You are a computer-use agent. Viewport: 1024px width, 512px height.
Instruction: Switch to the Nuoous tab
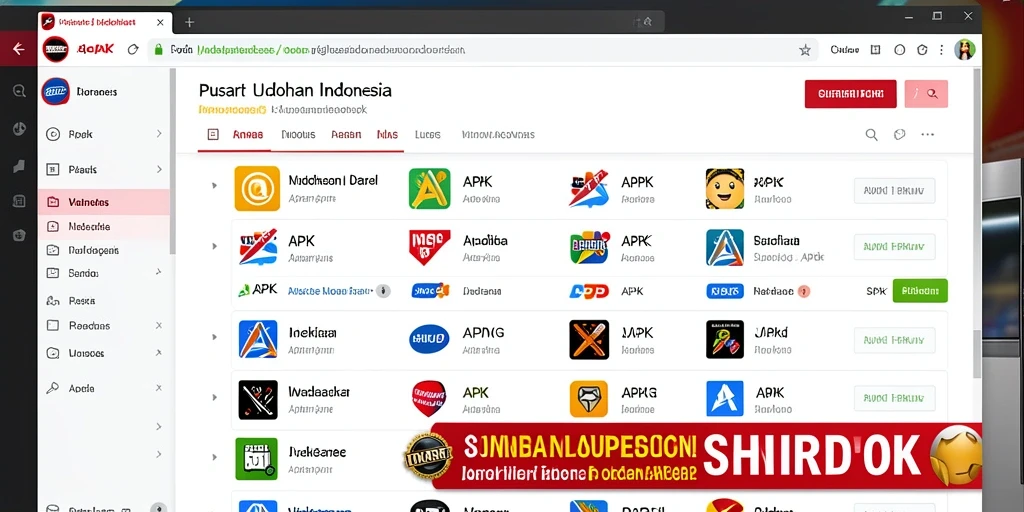click(298, 135)
